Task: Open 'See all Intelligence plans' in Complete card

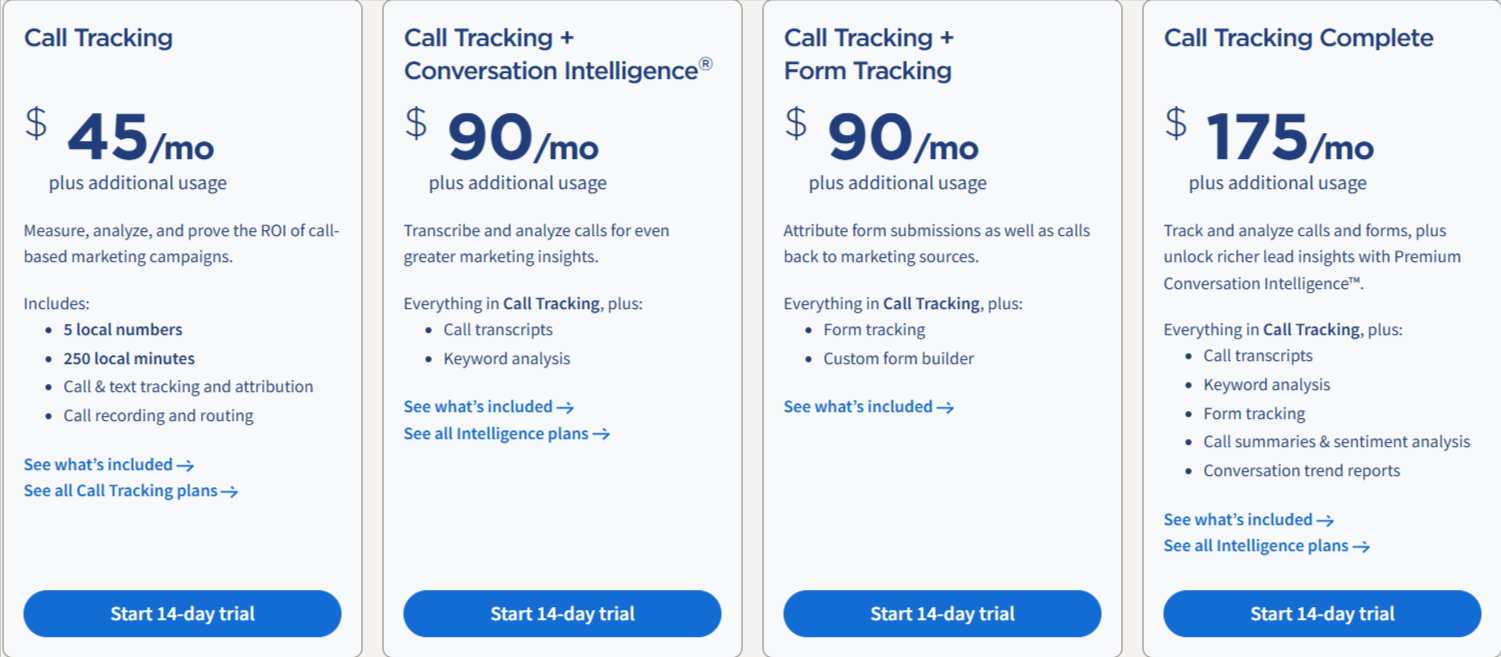Action: pyautogui.click(x=1266, y=546)
